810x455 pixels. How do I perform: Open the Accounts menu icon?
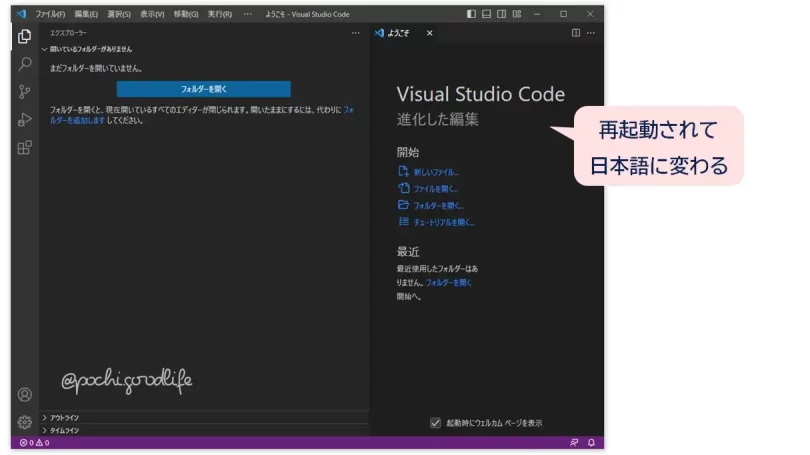24,395
